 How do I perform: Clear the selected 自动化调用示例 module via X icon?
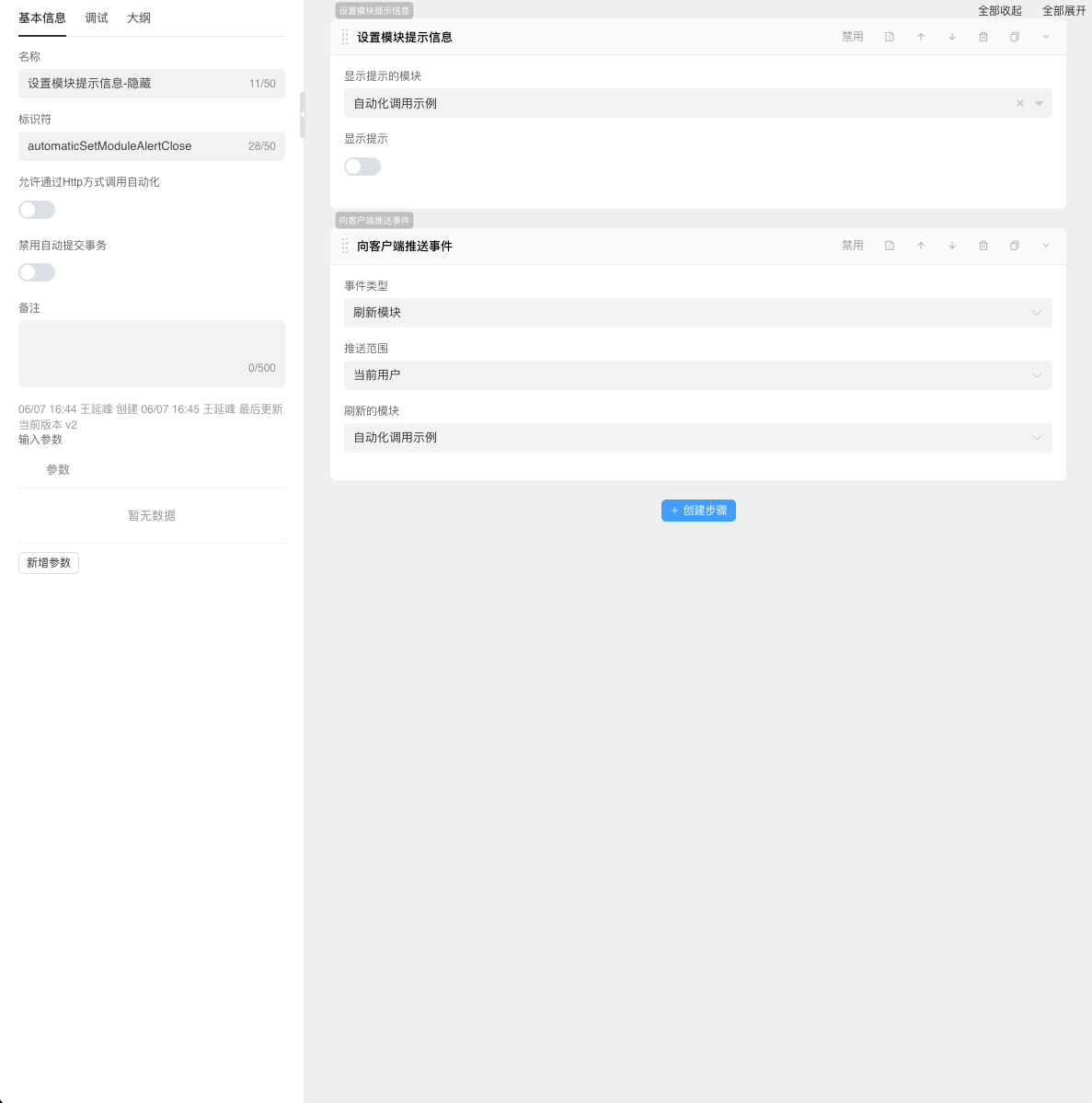point(1019,103)
